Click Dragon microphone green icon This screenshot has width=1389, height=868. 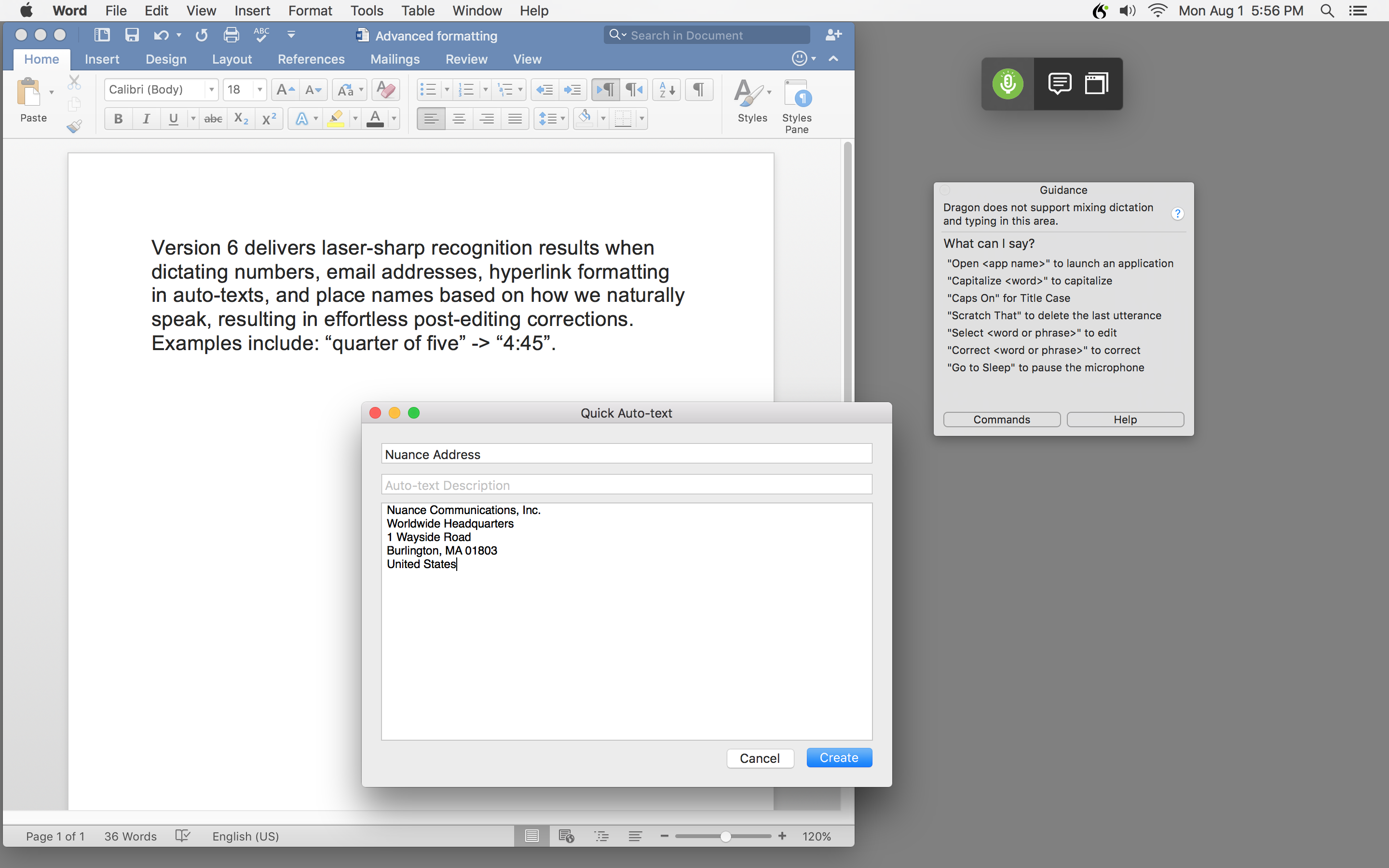(x=1008, y=84)
